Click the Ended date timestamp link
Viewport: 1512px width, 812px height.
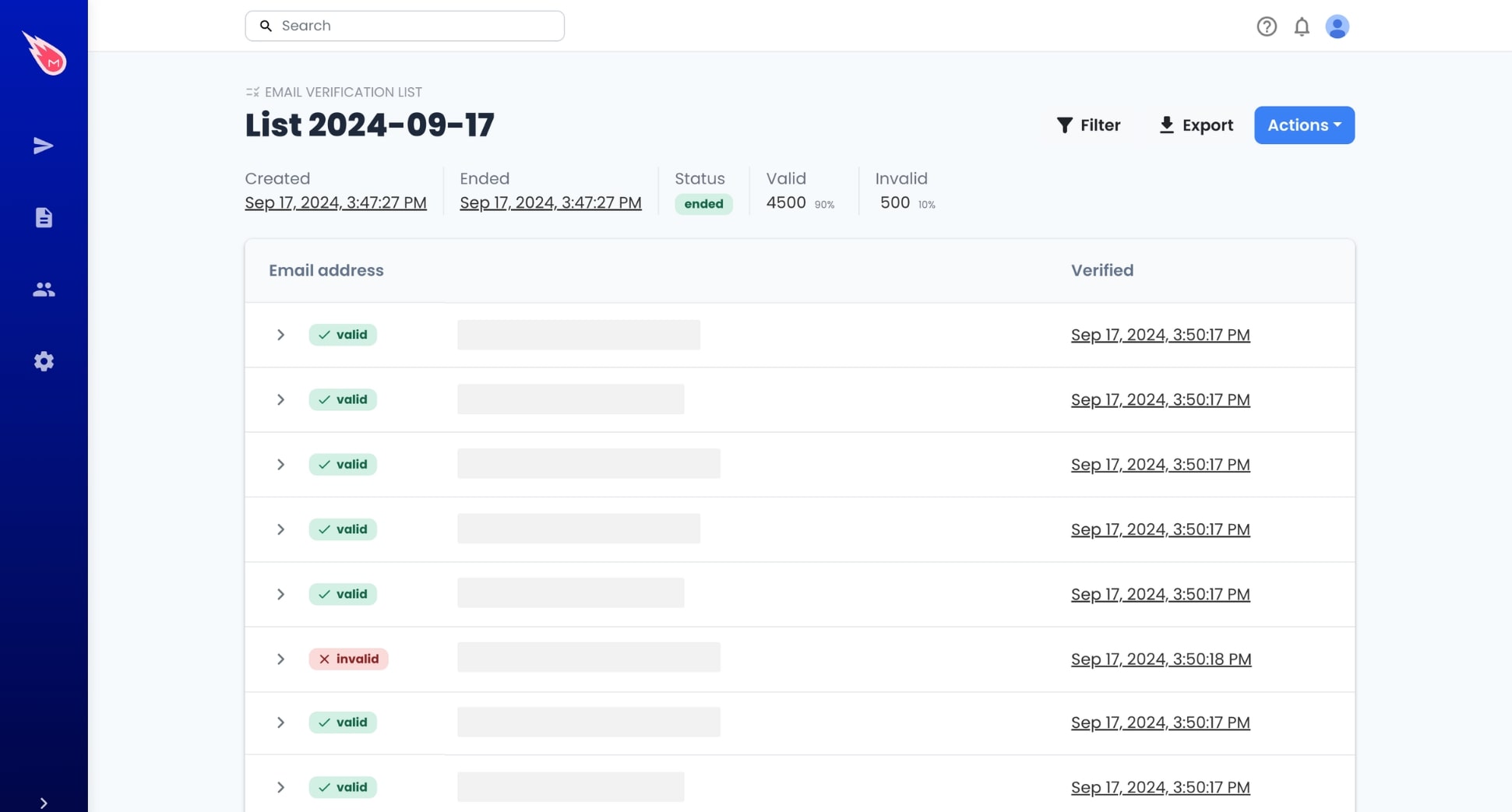point(551,203)
